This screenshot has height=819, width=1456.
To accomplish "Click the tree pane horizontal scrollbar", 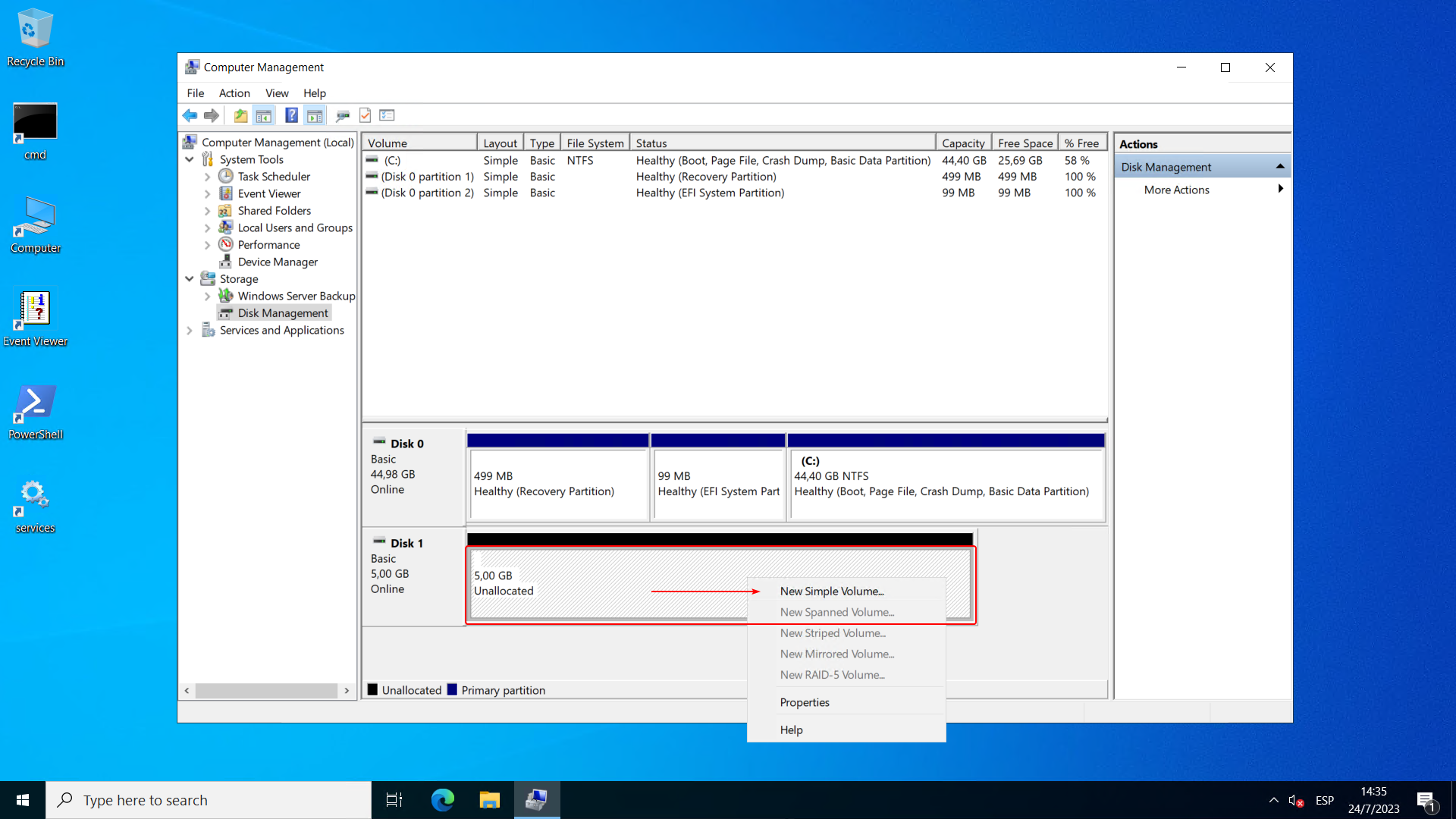I will click(x=266, y=690).
